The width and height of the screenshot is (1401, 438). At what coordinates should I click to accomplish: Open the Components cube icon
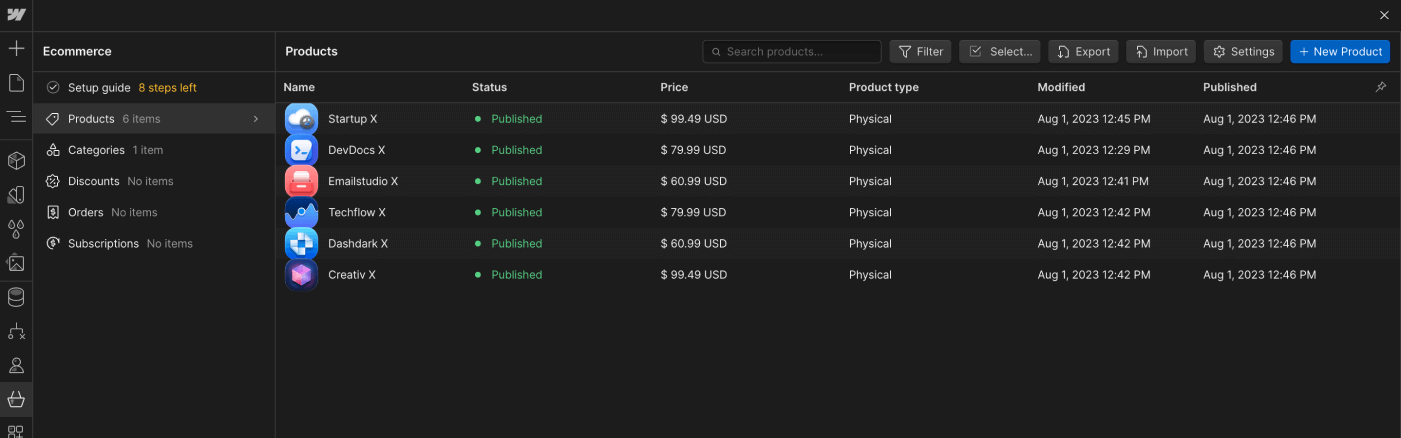16,161
